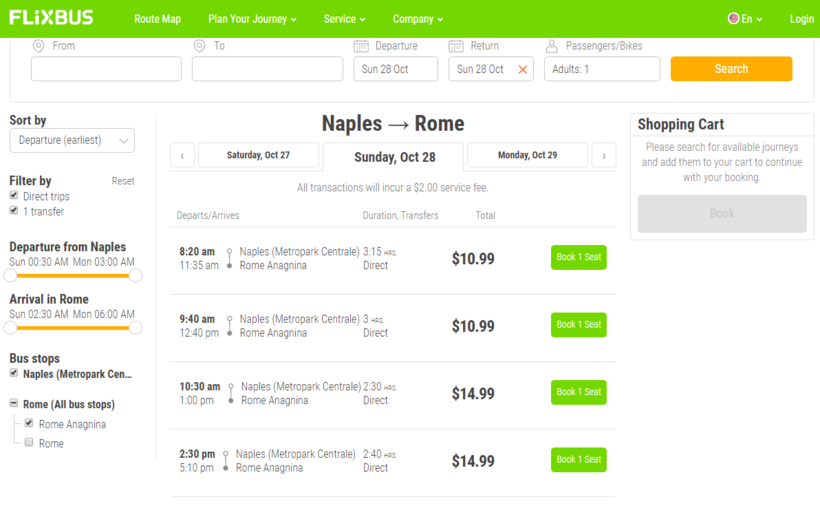The width and height of the screenshot is (820, 517).
Task: Switch to the Monday, Oct 29 tab
Action: [x=527, y=155]
